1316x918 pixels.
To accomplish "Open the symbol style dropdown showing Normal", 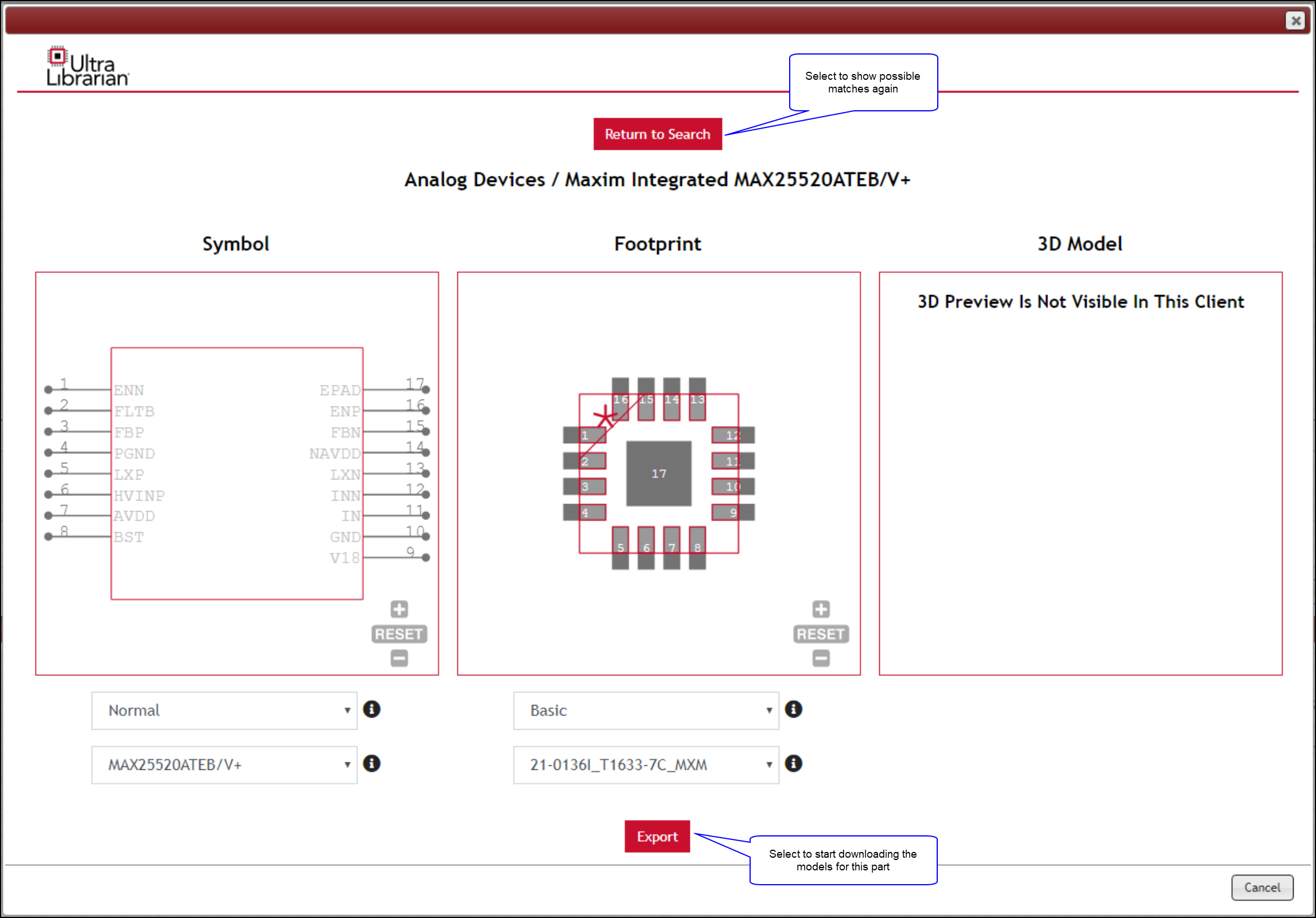I will pyautogui.click(x=224, y=711).
